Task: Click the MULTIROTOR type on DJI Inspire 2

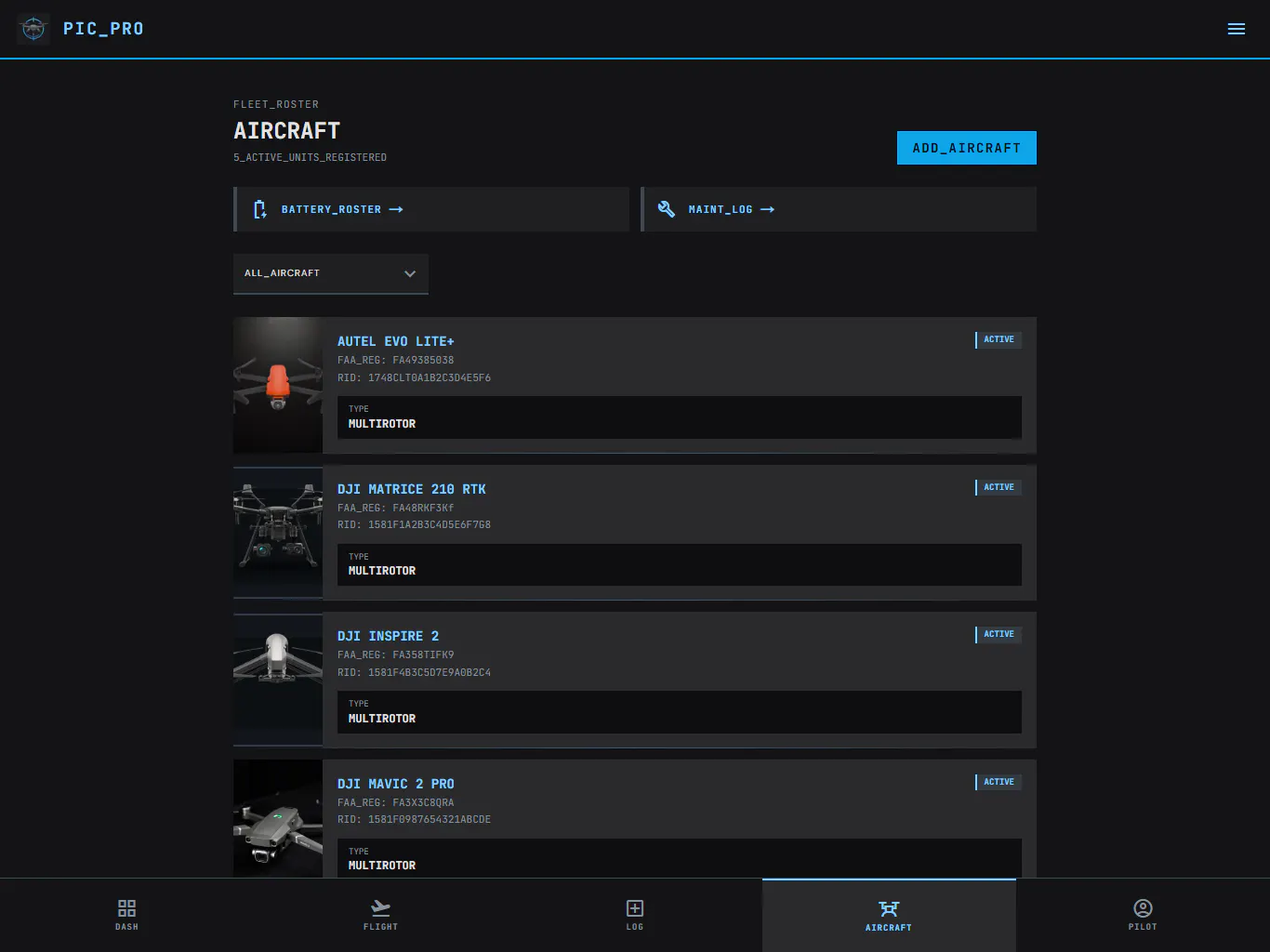Action: [382, 719]
